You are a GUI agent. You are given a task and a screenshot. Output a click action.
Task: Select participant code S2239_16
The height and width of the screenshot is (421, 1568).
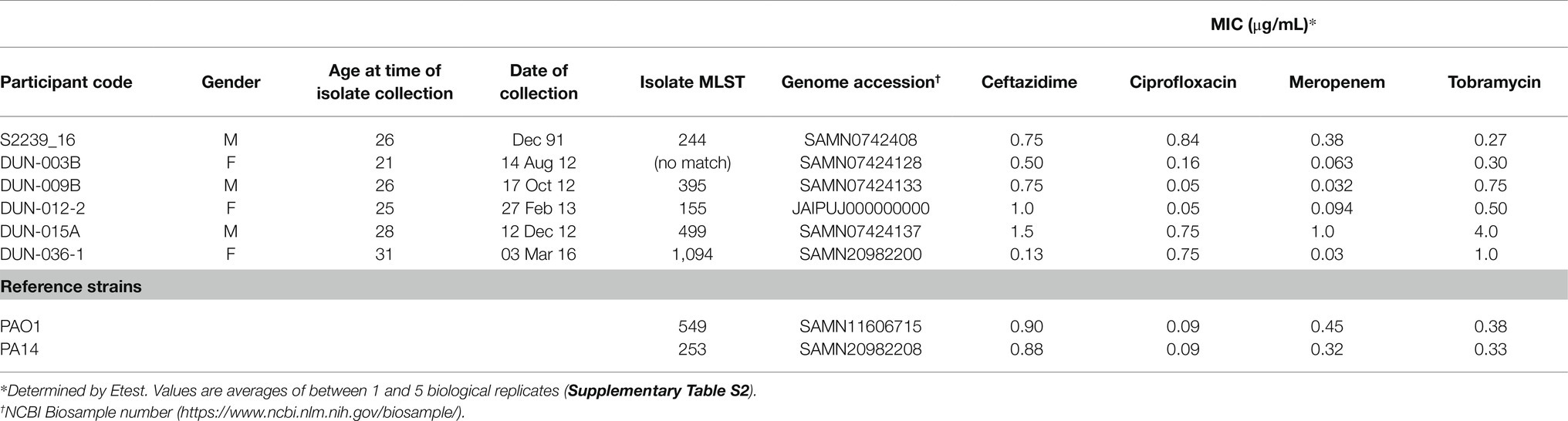(x=38, y=140)
